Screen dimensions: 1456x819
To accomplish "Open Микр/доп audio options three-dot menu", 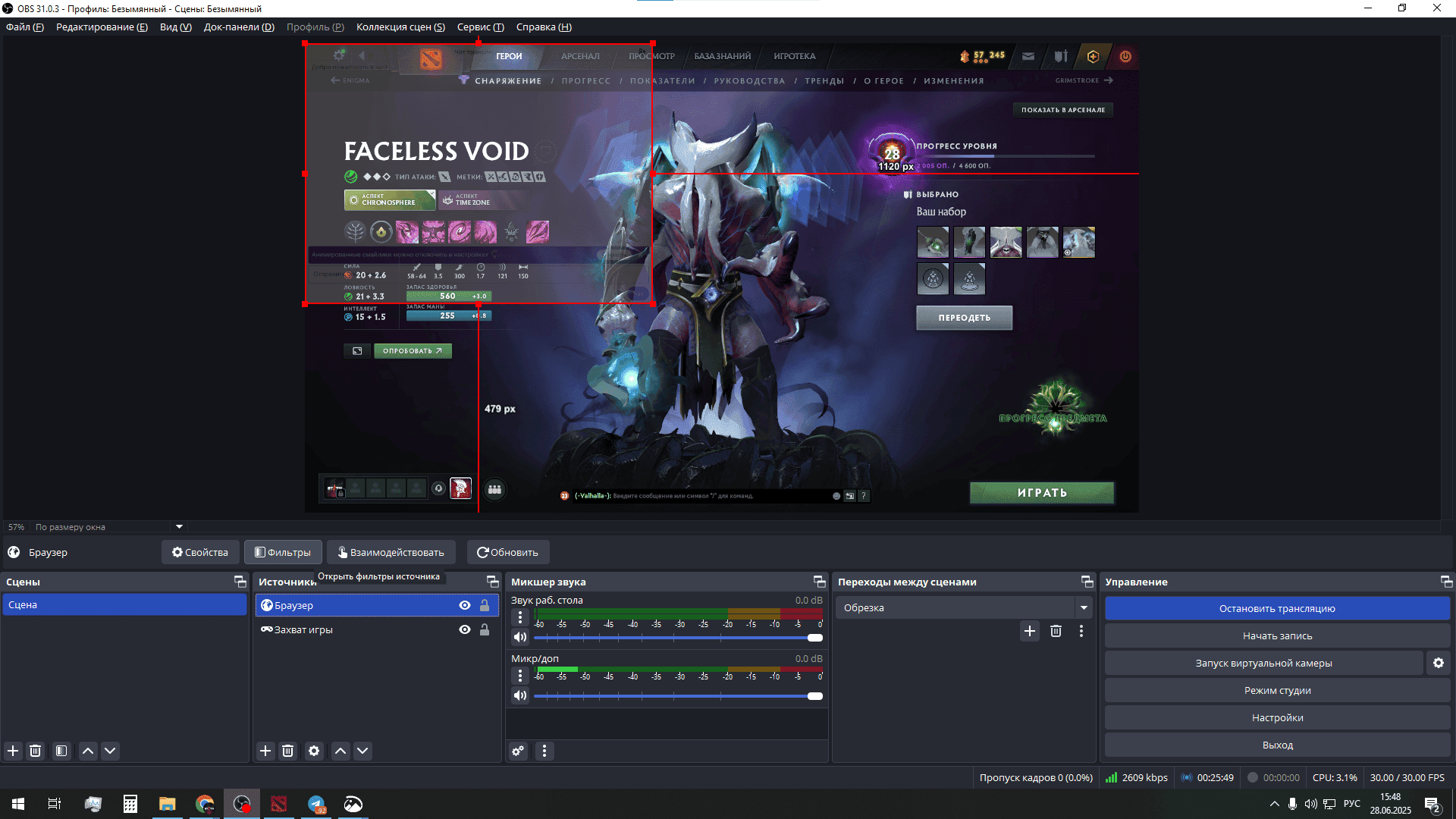I will 520,676.
